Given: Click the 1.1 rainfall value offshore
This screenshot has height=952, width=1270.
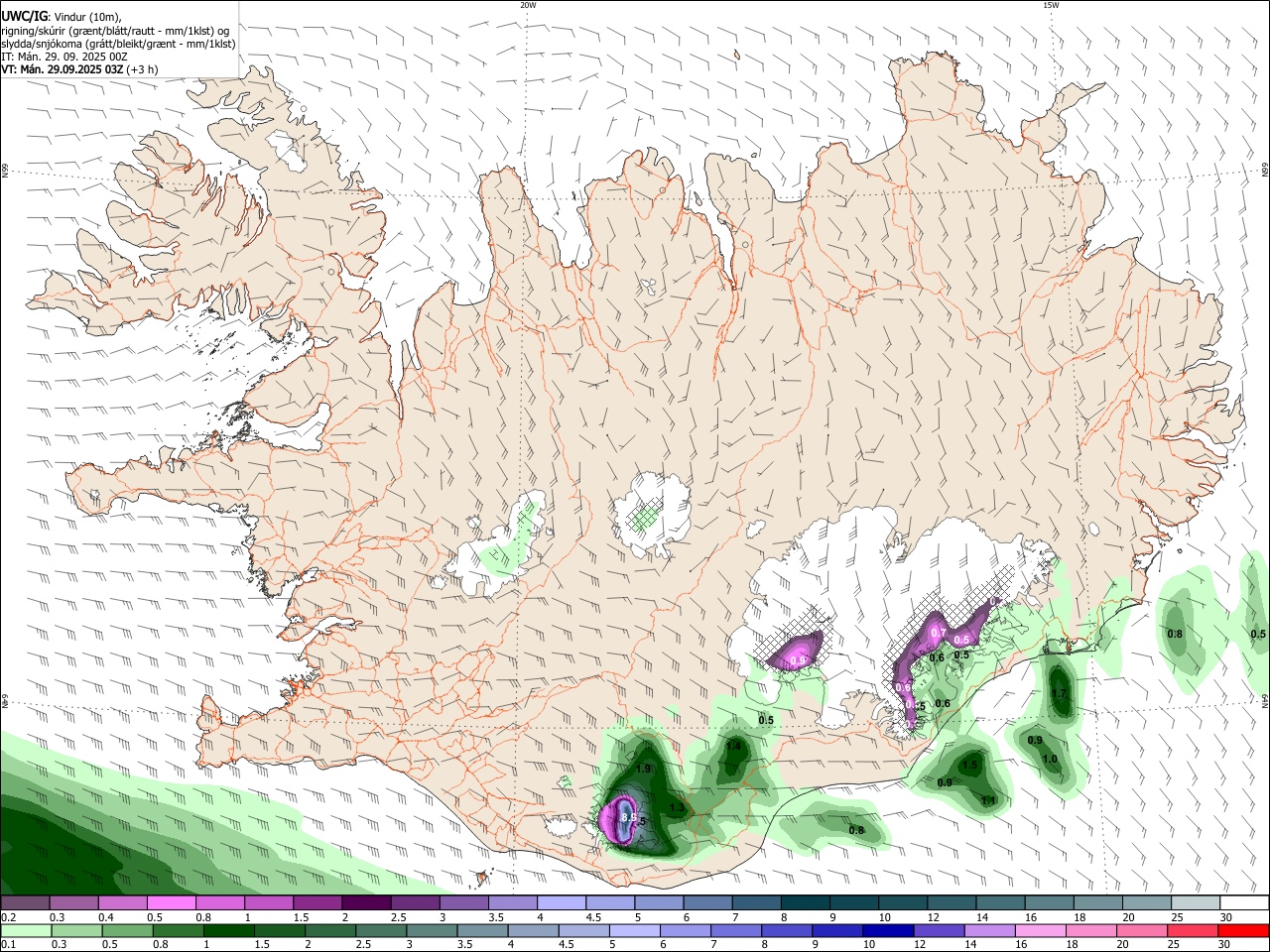Looking at the screenshot, I should [x=988, y=800].
